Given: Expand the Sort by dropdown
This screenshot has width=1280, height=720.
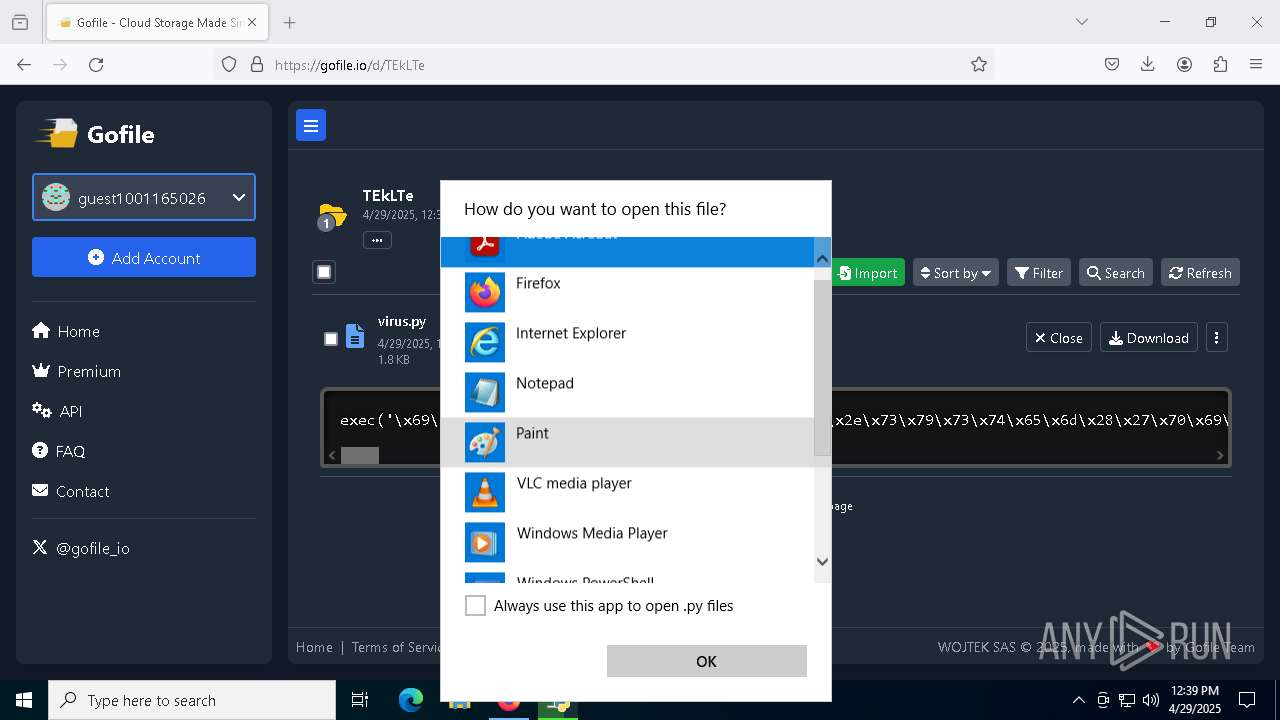Looking at the screenshot, I should pyautogui.click(x=955, y=273).
